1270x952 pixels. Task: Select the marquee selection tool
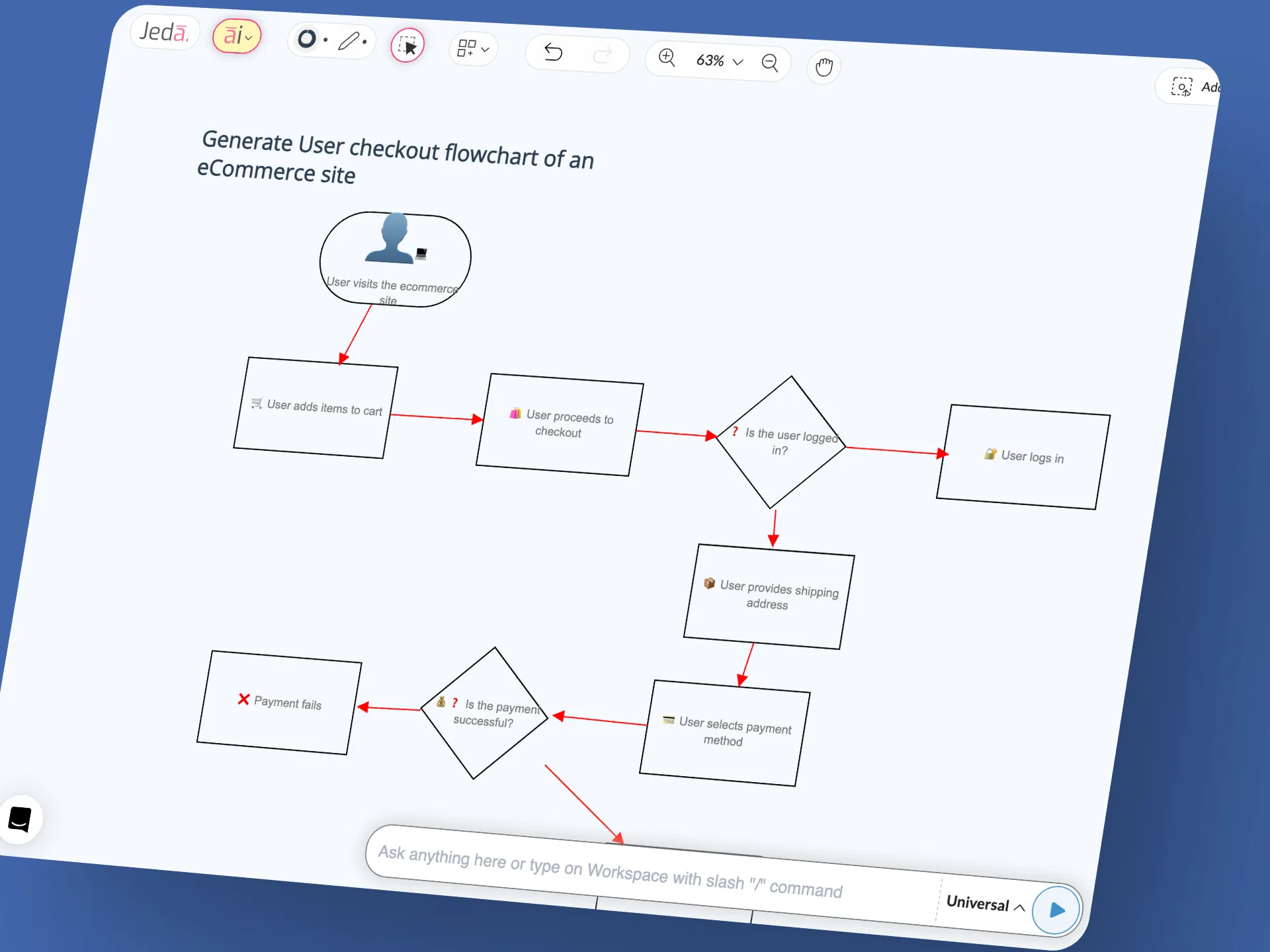point(407,45)
